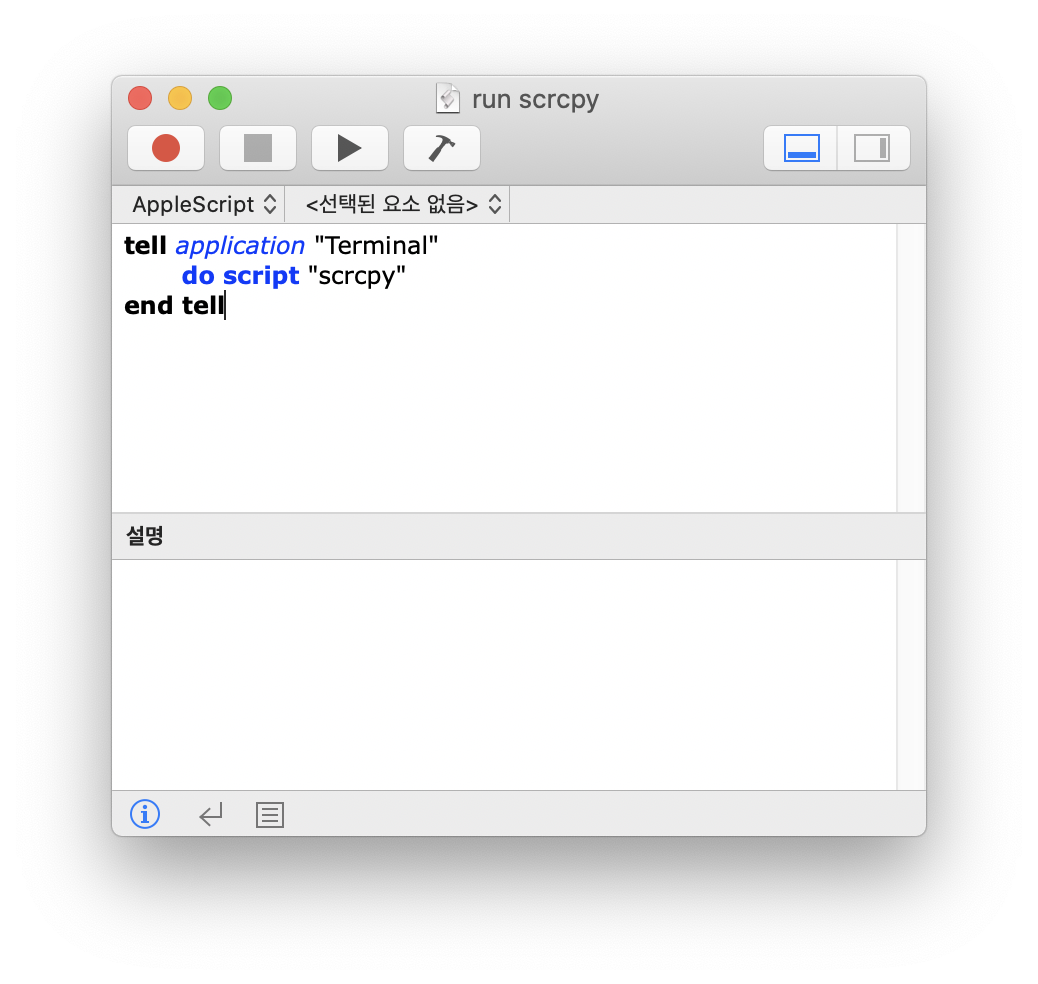Click the "end tell" line in the script

point(174,305)
